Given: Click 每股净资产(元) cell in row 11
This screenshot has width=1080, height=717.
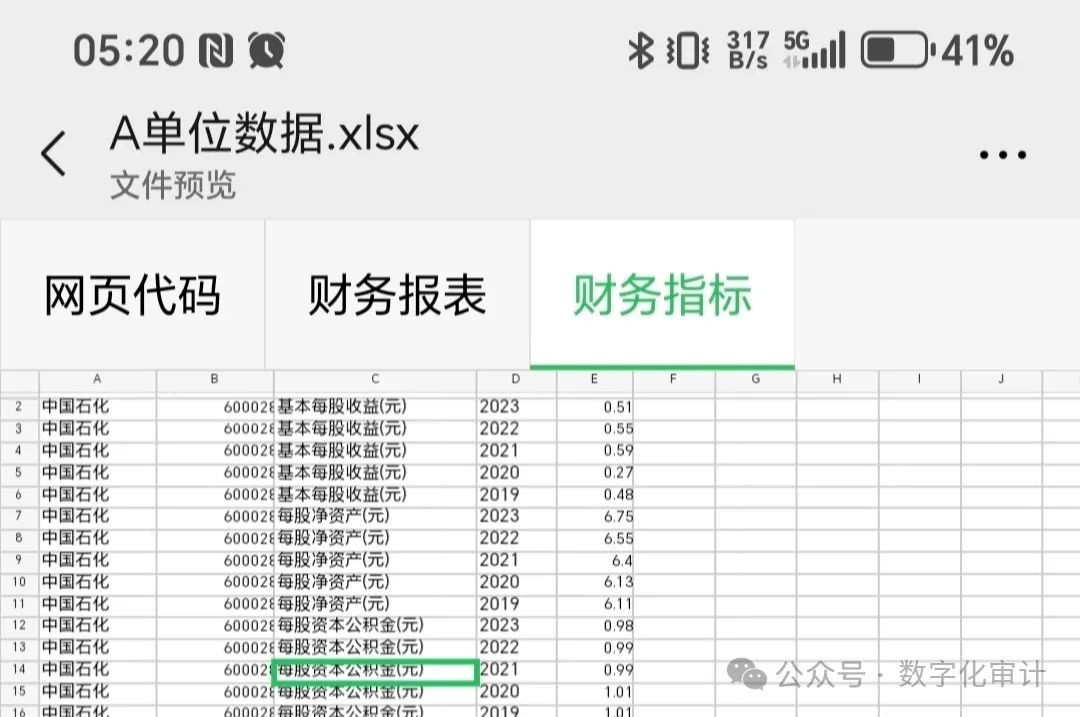Looking at the screenshot, I should coord(375,604).
